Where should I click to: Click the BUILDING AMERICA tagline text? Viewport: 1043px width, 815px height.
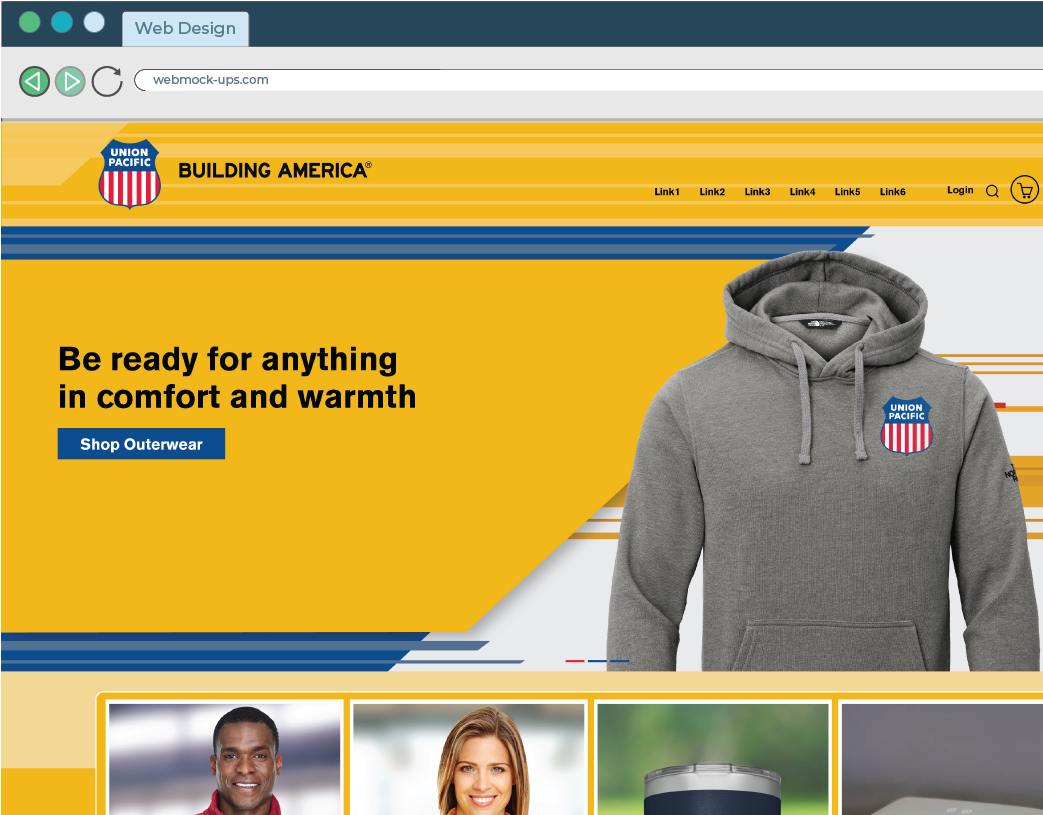tap(274, 170)
